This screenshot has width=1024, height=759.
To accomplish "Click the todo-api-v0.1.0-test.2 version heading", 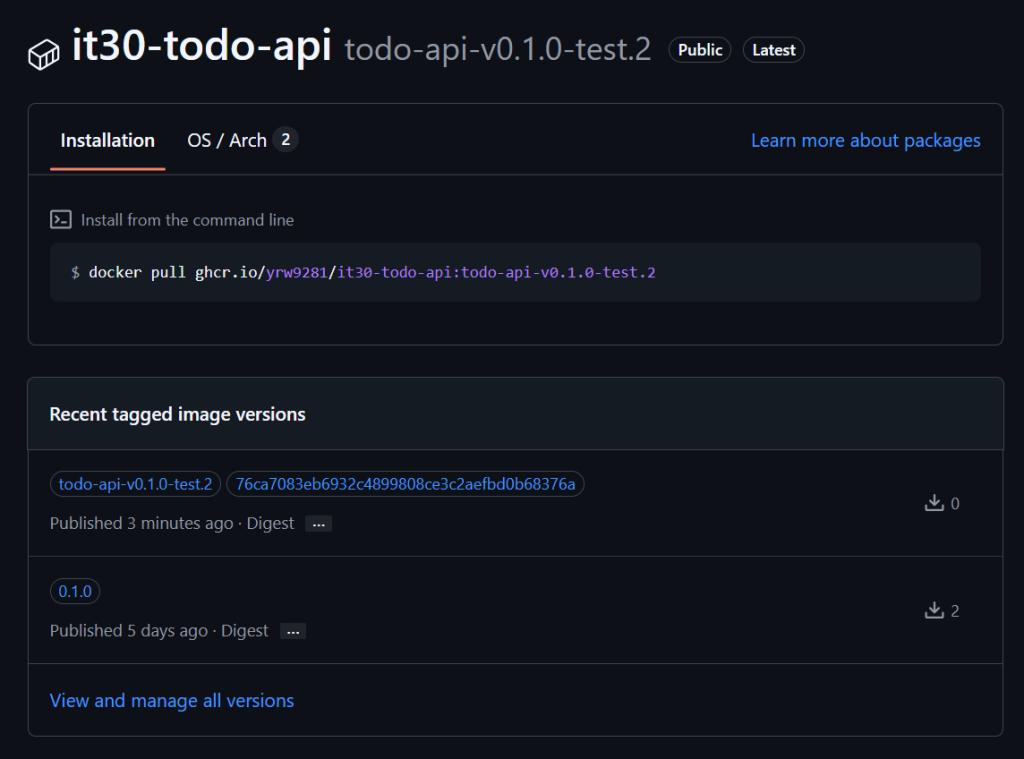I will tap(498, 49).
